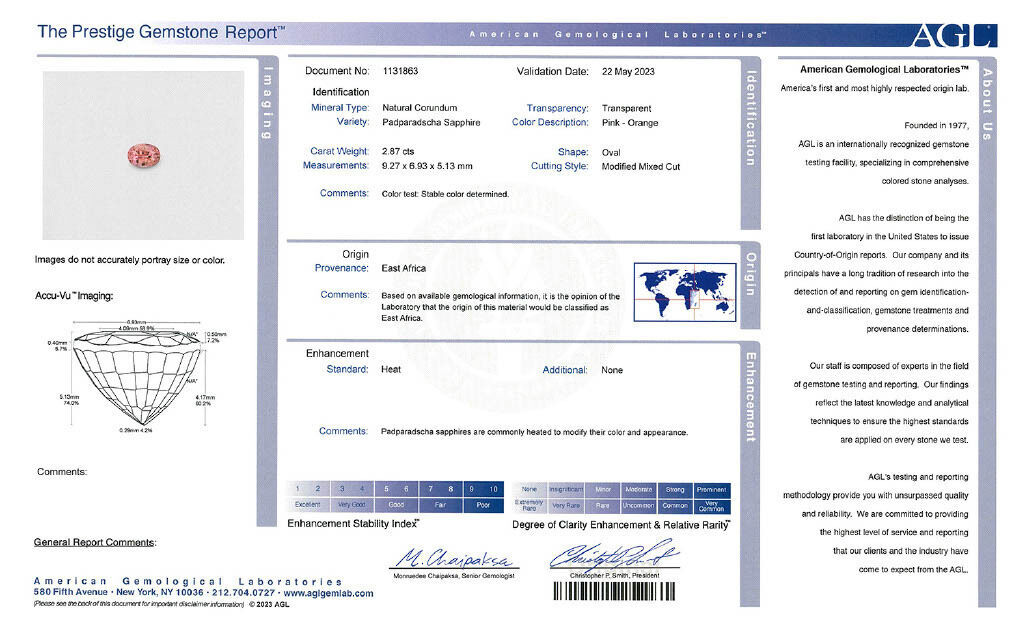Click the back-of-document disclaimer note
The height and width of the screenshot is (623, 1024).
[x=138, y=605]
